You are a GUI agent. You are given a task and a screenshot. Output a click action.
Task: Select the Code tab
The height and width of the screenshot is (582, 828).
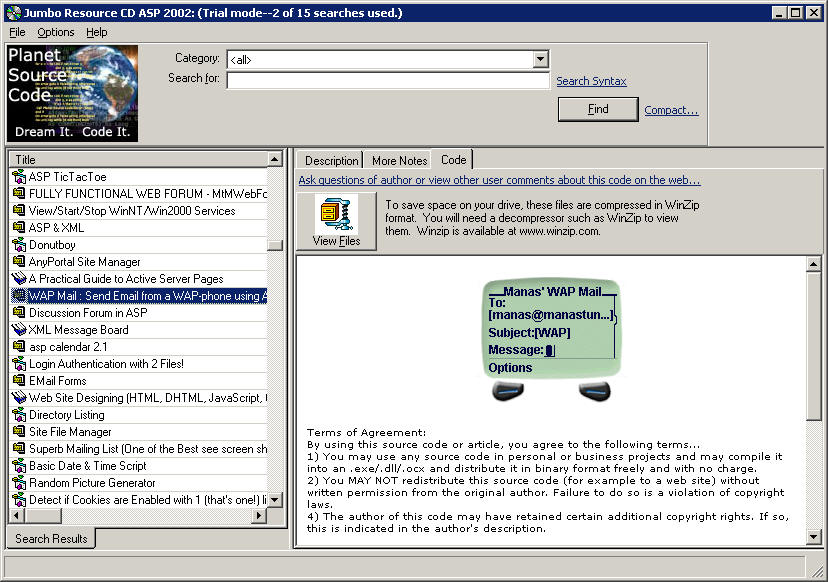(453, 159)
